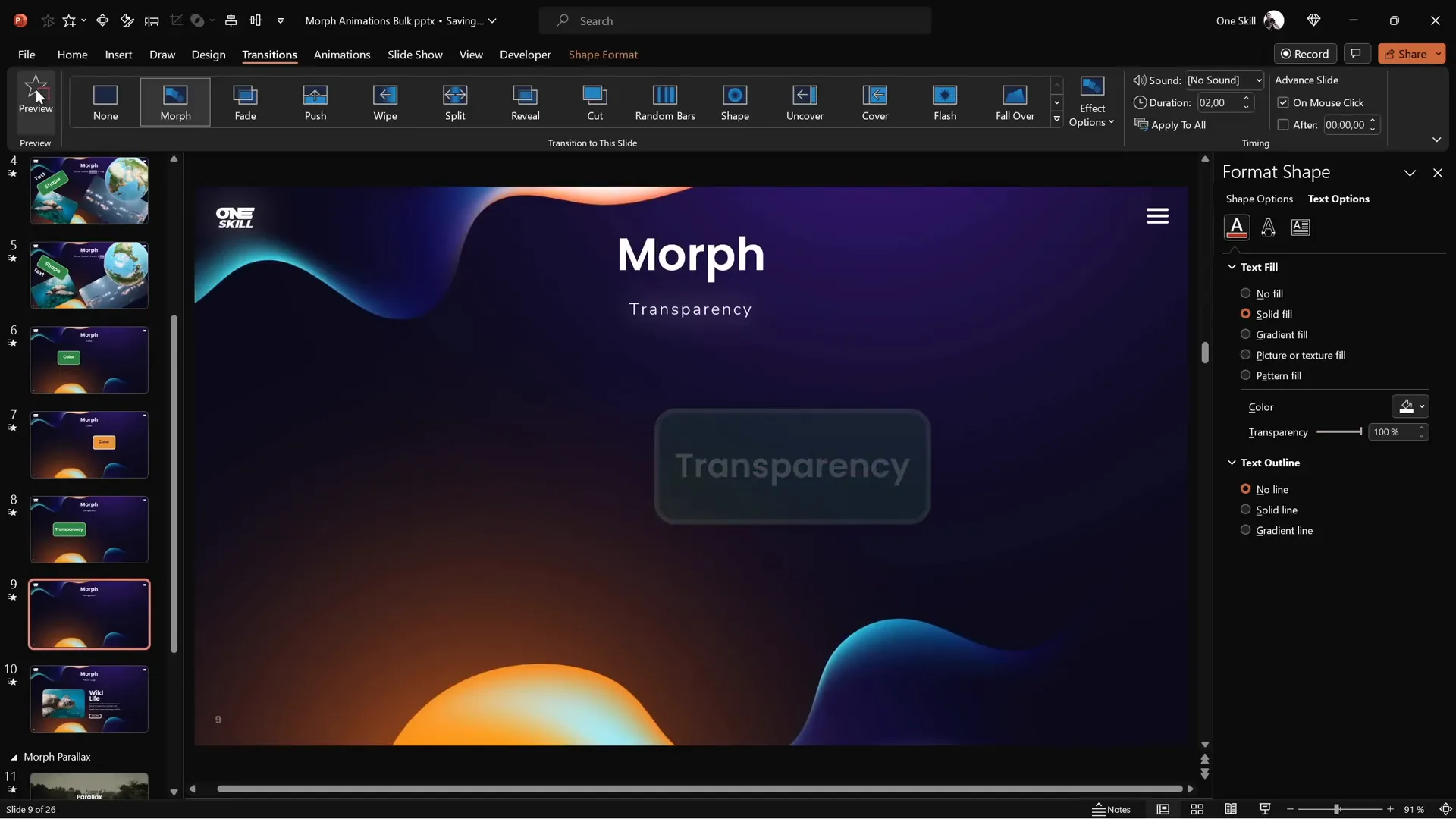Viewport: 1456px width, 819px height.
Task: Close the Format Shape pane
Action: coord(1438,173)
